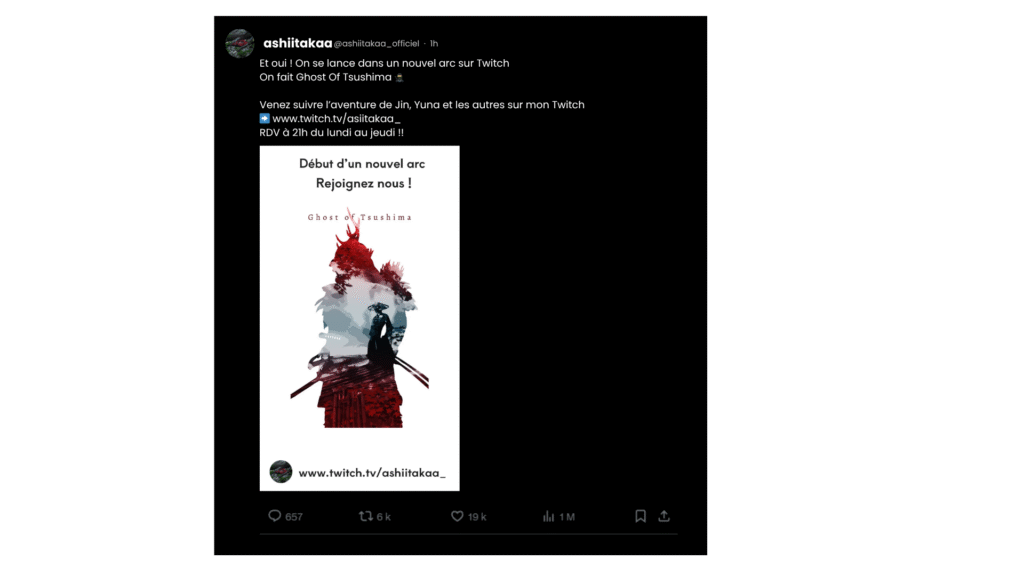Like the post with the heart icon
Viewport: 1024px width, 576px height.
click(x=457, y=516)
